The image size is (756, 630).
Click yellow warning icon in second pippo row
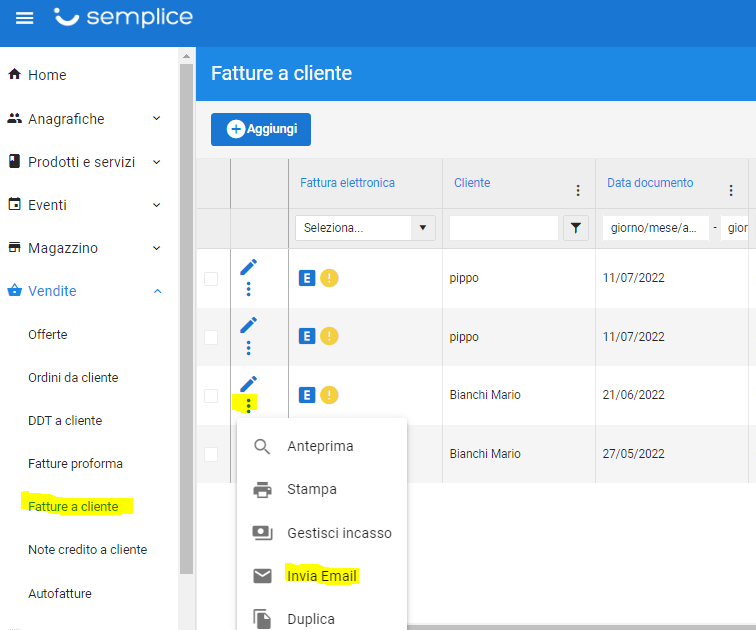(329, 336)
